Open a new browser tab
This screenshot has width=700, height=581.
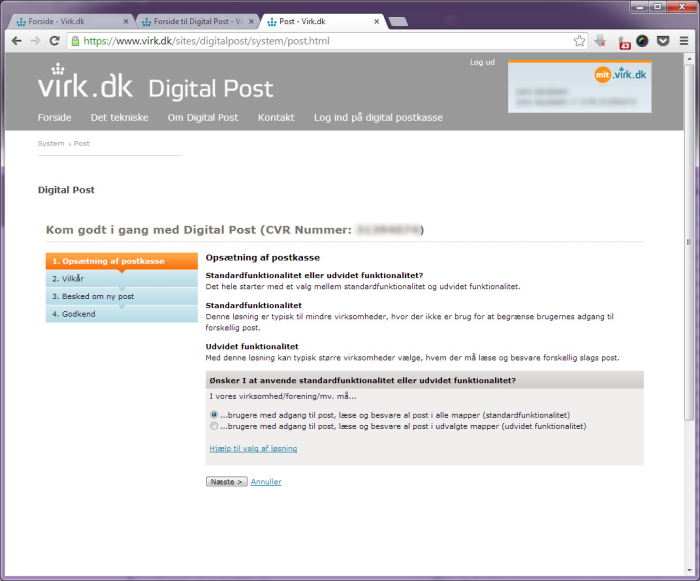pyautogui.click(x=398, y=21)
